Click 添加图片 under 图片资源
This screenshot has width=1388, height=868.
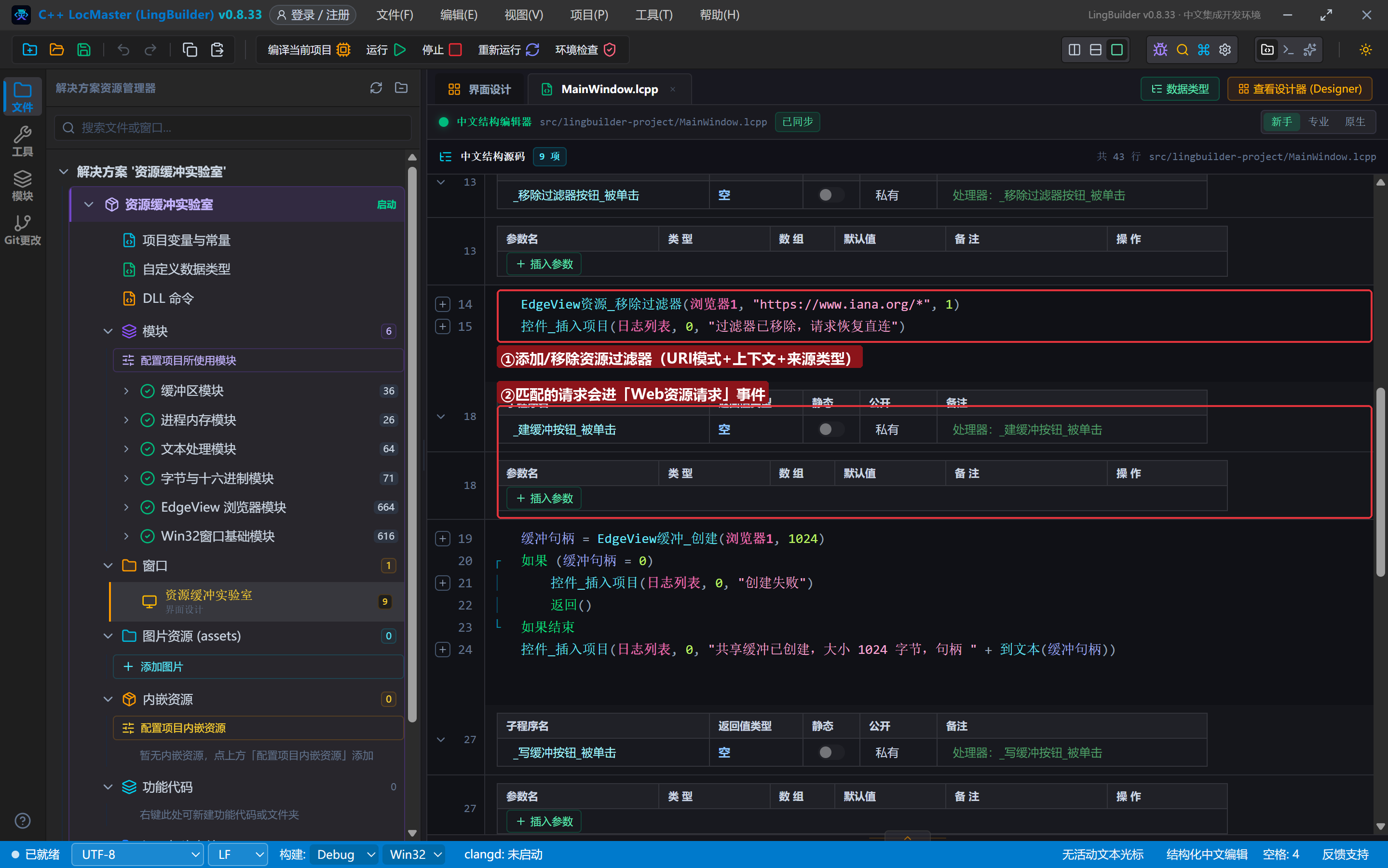[x=259, y=666]
